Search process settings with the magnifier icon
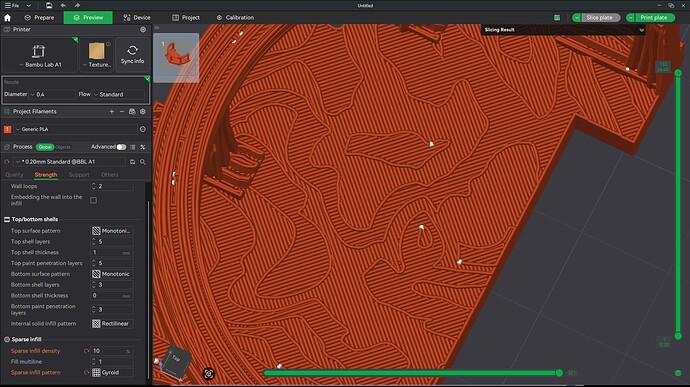 tap(143, 162)
